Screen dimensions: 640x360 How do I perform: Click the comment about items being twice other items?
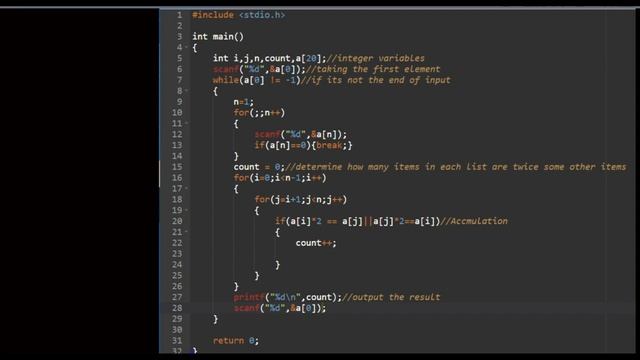pyautogui.click(x=456, y=167)
